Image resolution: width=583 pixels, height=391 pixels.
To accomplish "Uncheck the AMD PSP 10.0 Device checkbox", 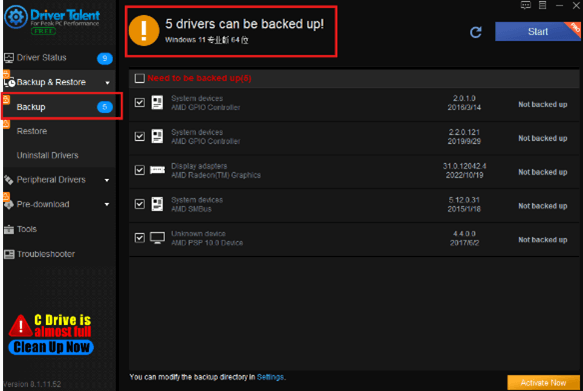I will 140,238.
